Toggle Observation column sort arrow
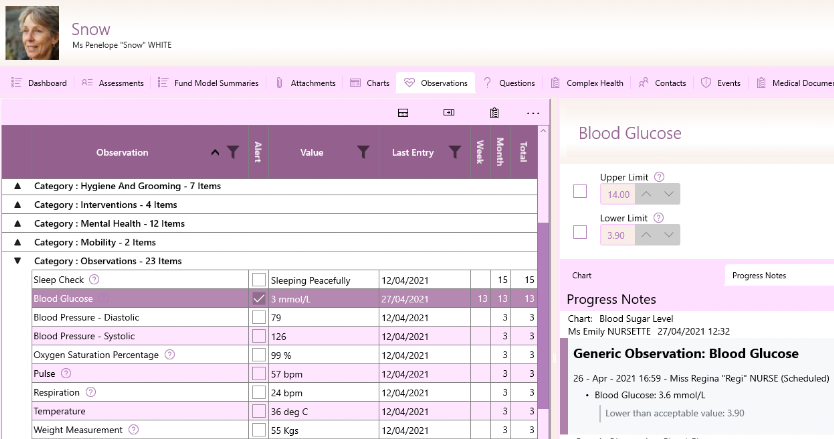Image resolution: width=834 pixels, height=439 pixels. pyautogui.click(x=215, y=153)
